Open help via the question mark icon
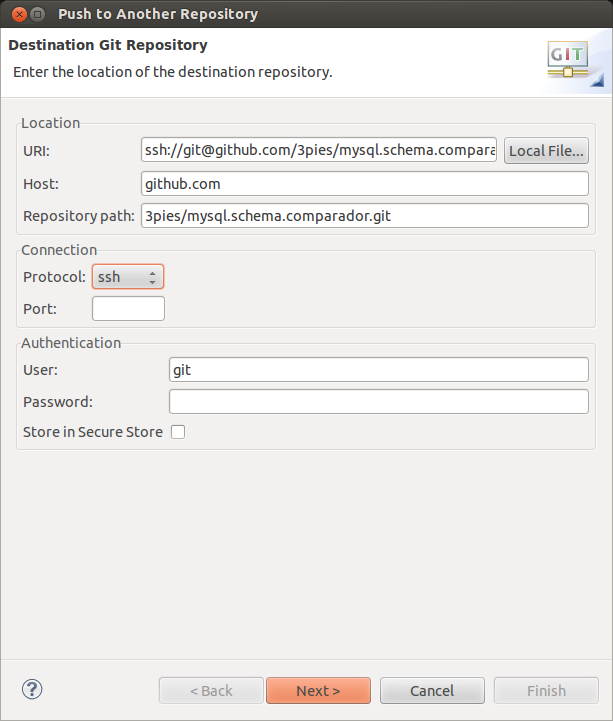The width and height of the screenshot is (613, 721). pos(32,689)
